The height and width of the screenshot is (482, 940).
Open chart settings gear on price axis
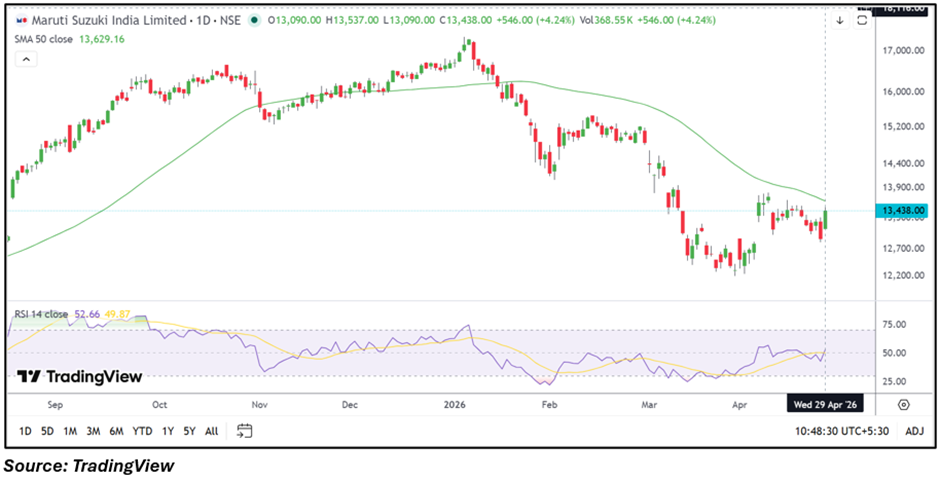click(903, 405)
